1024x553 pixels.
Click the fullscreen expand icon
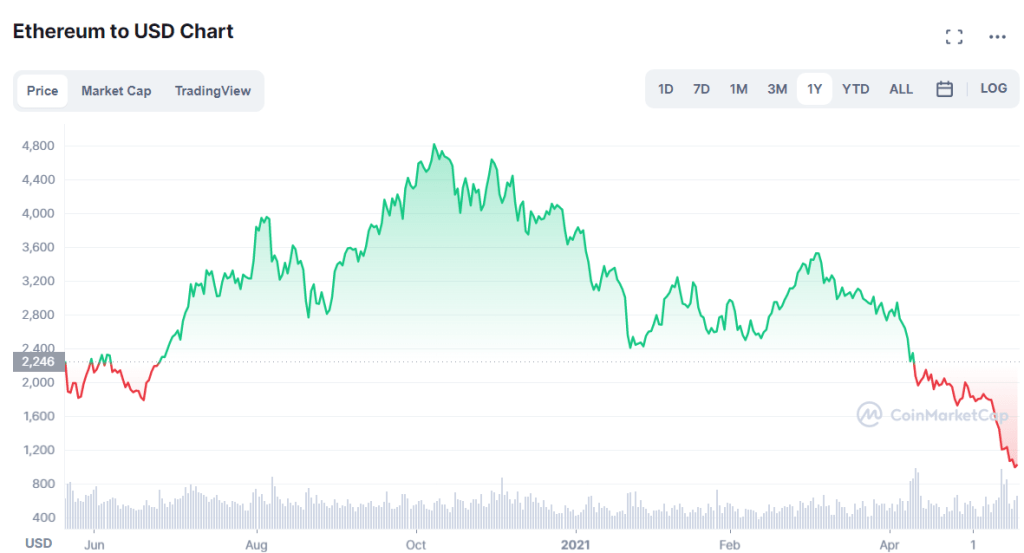(954, 37)
